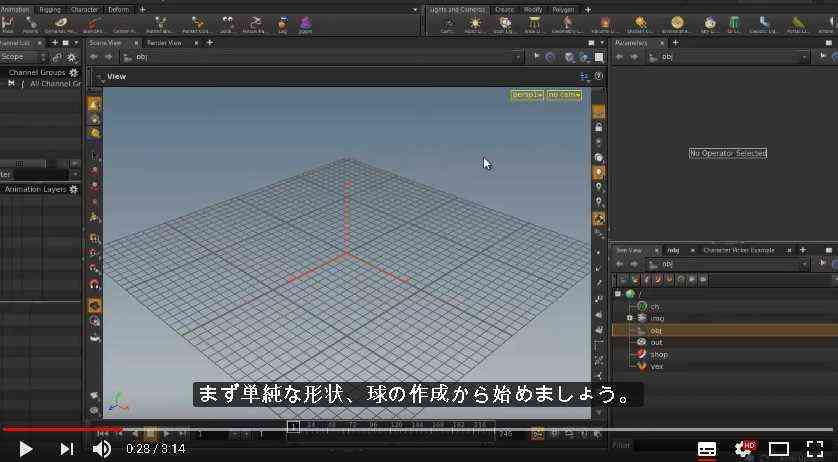838x462 pixels.
Task: Open the Rigging shelf tab
Action: (50, 10)
